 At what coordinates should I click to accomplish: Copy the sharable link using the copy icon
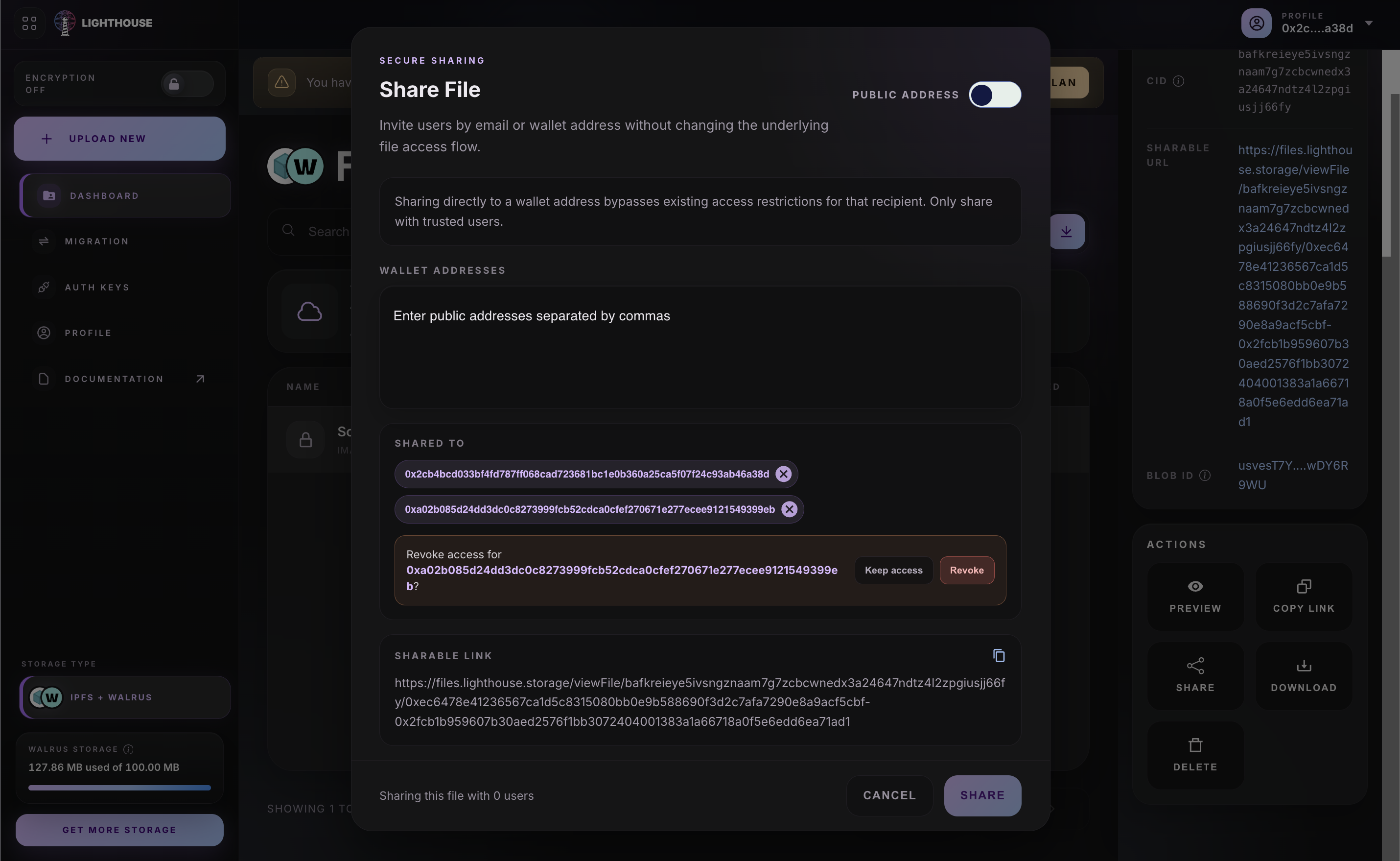[x=998, y=655]
